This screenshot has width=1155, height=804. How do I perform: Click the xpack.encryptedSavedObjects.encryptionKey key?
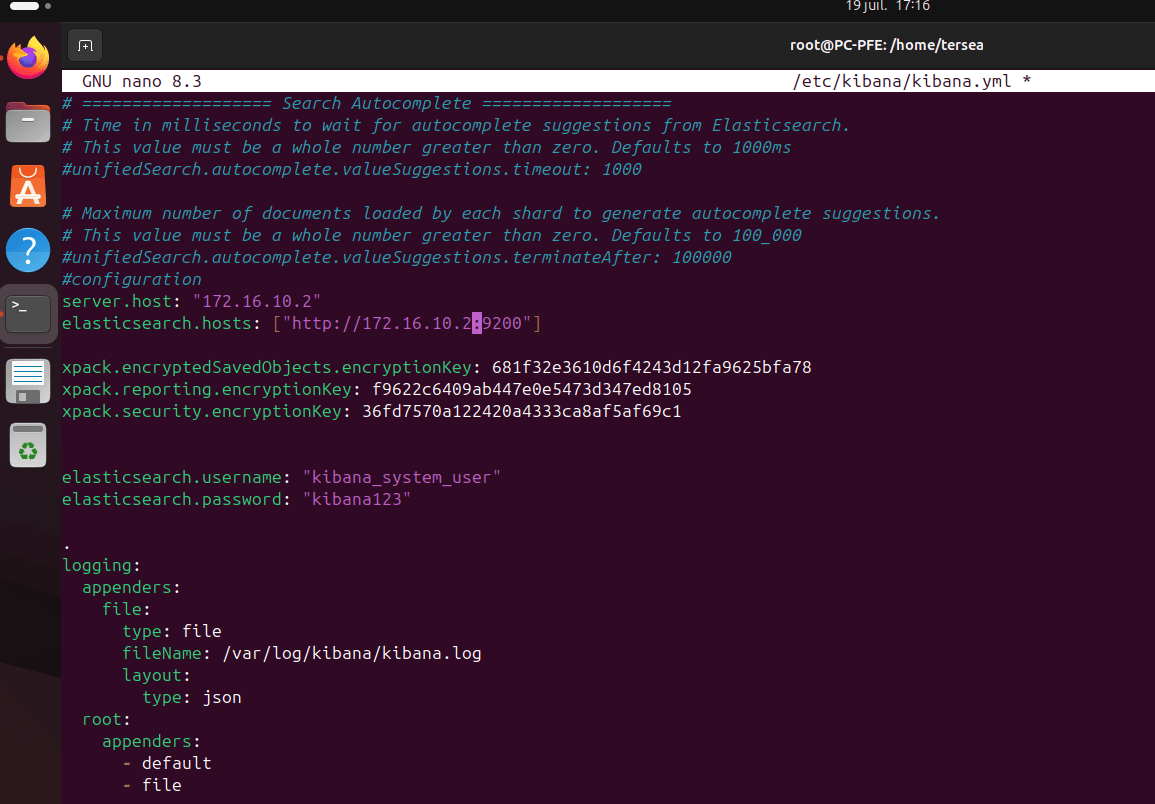tap(266, 367)
